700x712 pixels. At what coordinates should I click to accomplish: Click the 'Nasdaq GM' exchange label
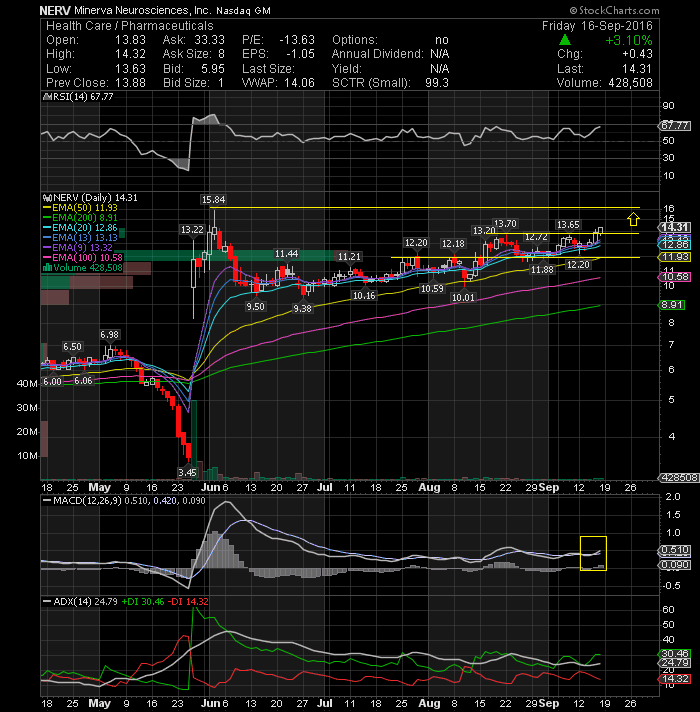click(243, 10)
